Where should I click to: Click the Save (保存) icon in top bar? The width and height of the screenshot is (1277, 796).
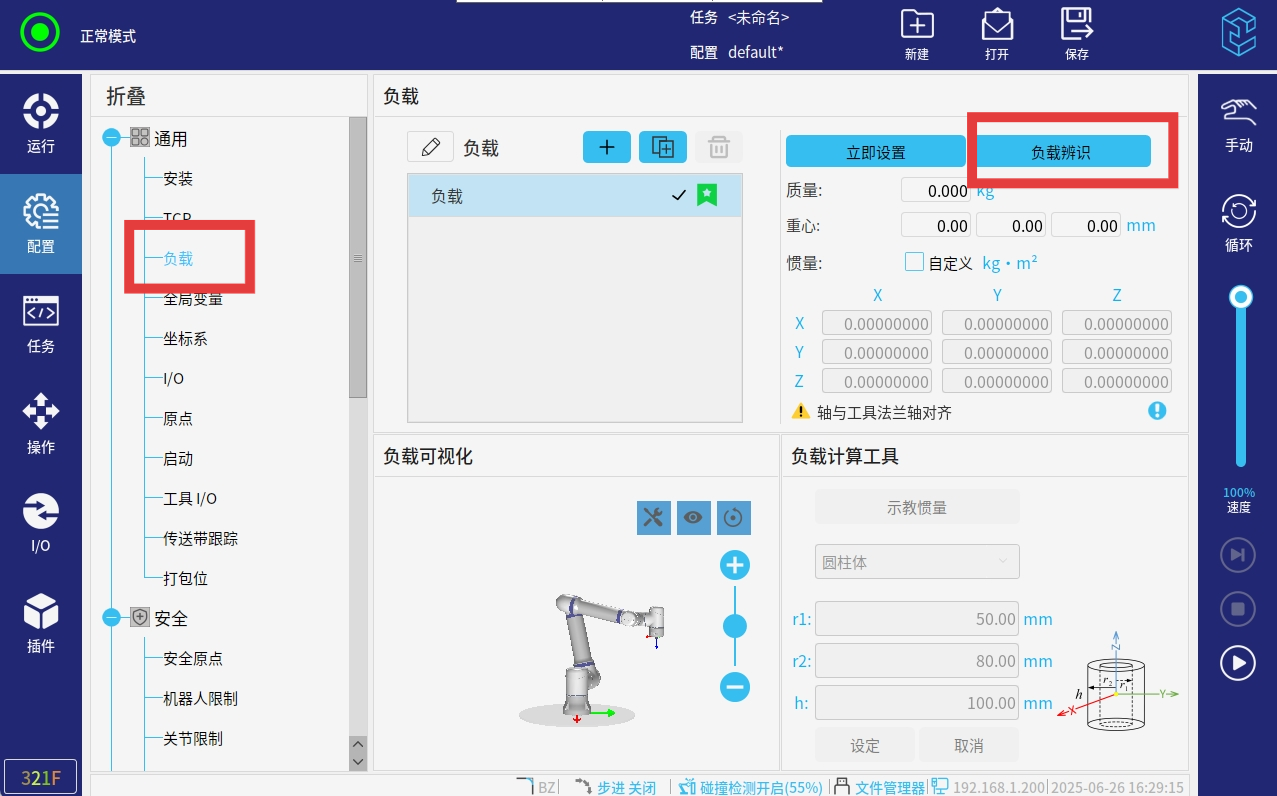1076,33
